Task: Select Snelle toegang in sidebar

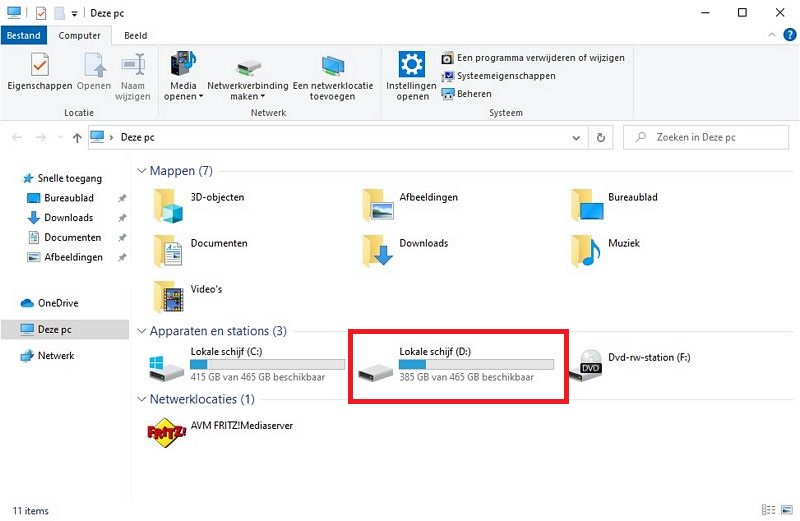Action: click(62, 178)
